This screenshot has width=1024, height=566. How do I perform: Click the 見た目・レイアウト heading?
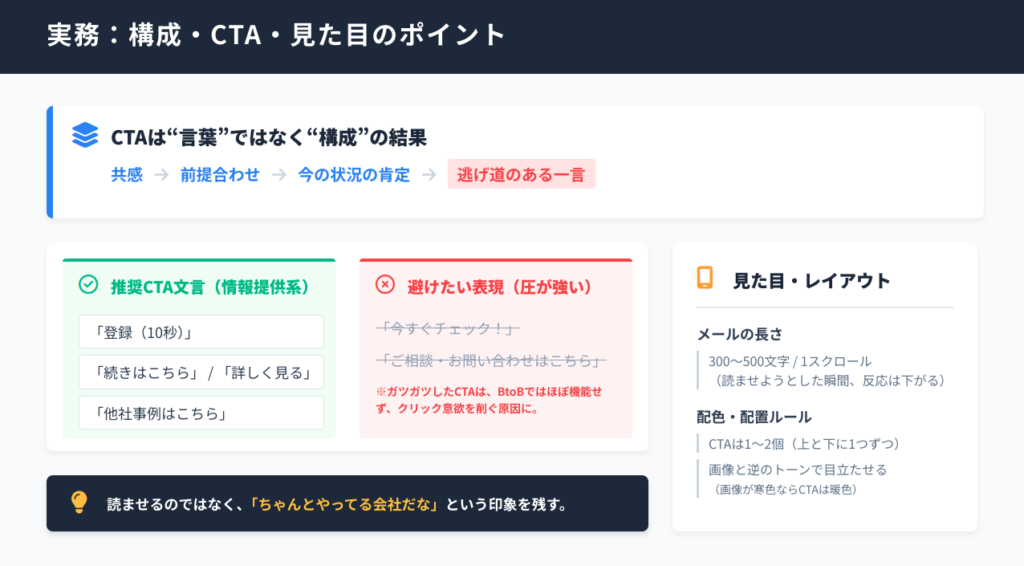coord(811,280)
